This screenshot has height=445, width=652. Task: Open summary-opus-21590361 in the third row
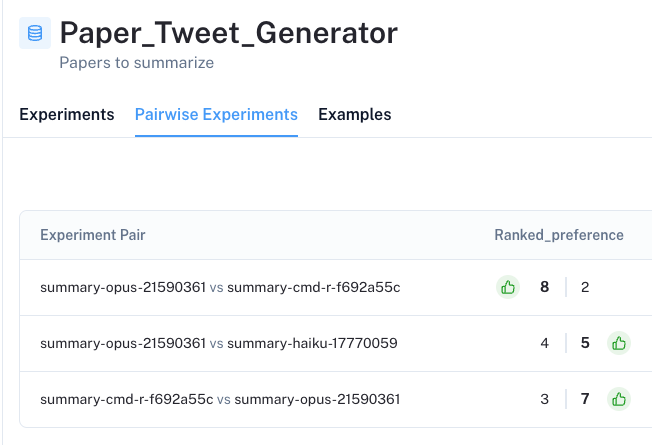tap(317, 399)
